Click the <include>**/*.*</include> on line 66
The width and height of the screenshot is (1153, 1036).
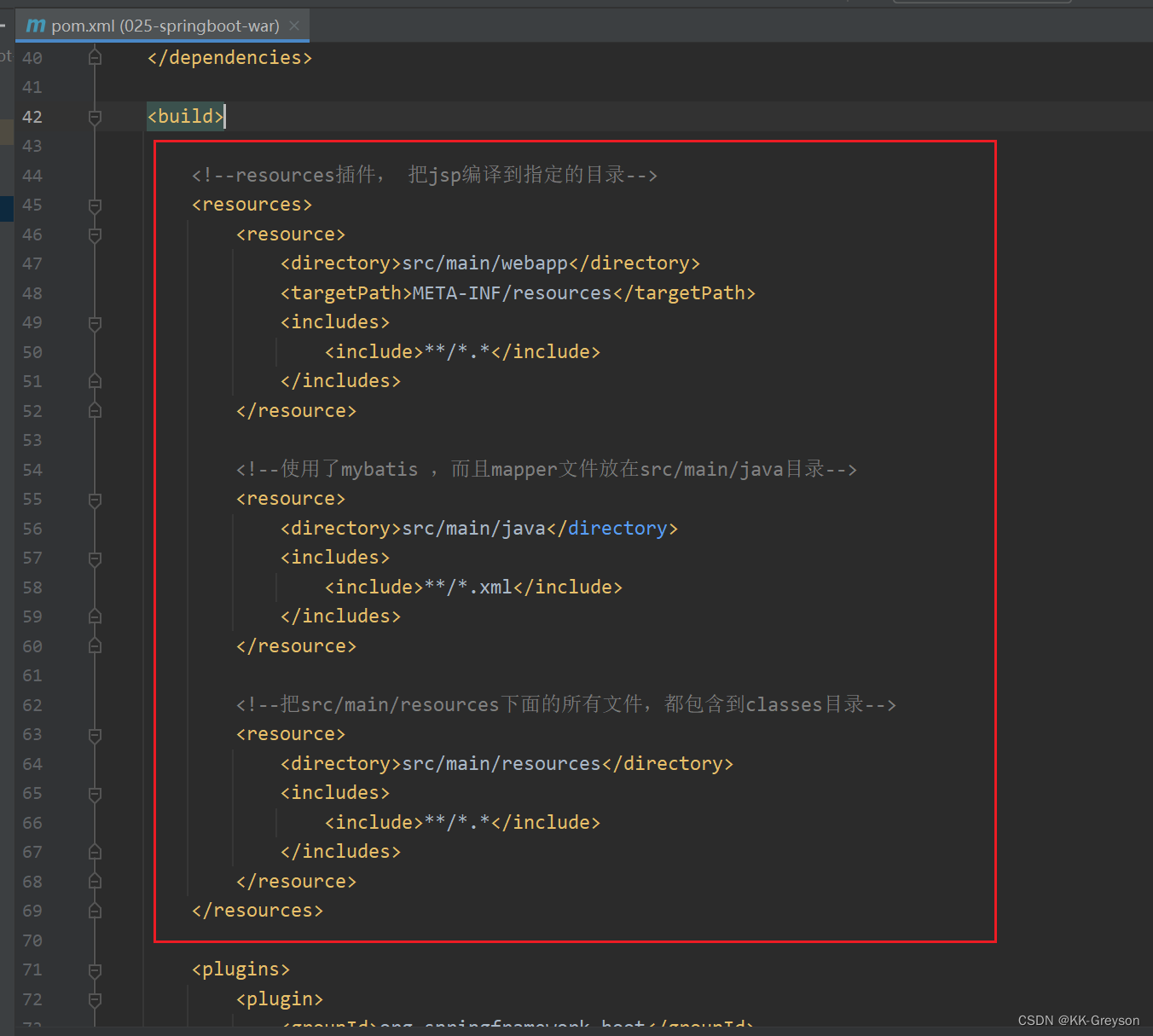coord(462,823)
